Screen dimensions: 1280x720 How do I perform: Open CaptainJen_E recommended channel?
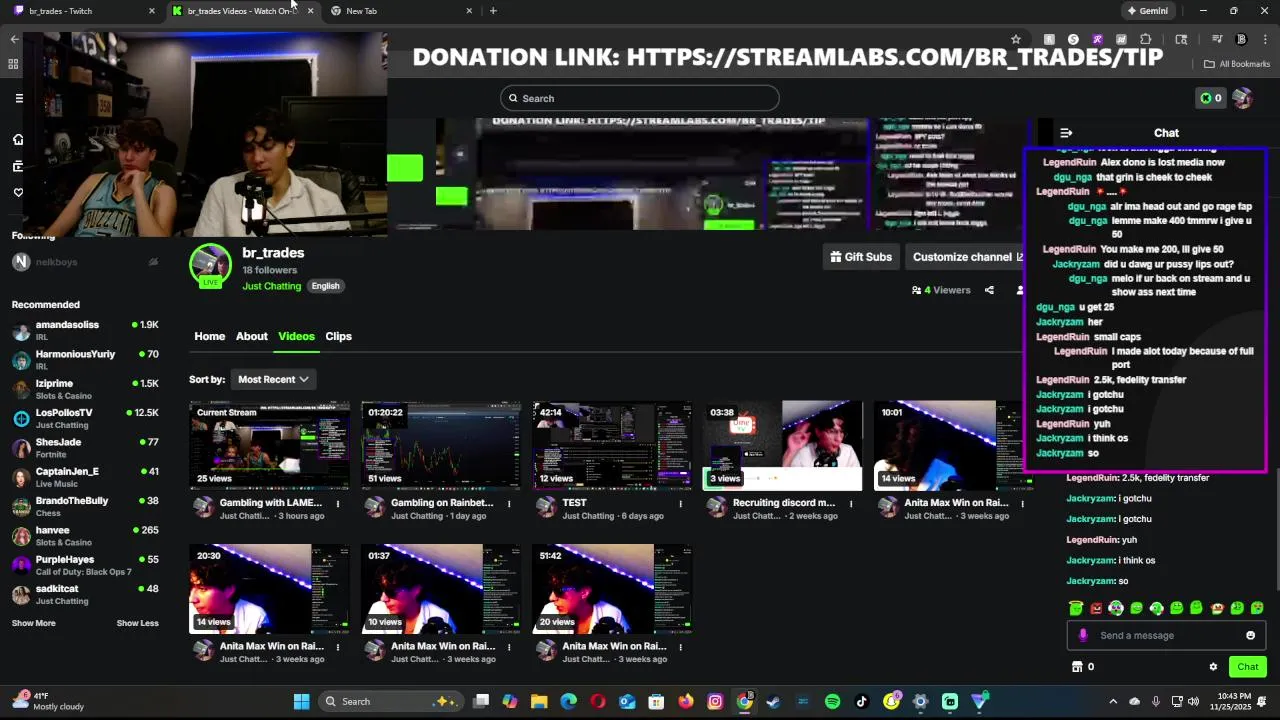coord(85,477)
